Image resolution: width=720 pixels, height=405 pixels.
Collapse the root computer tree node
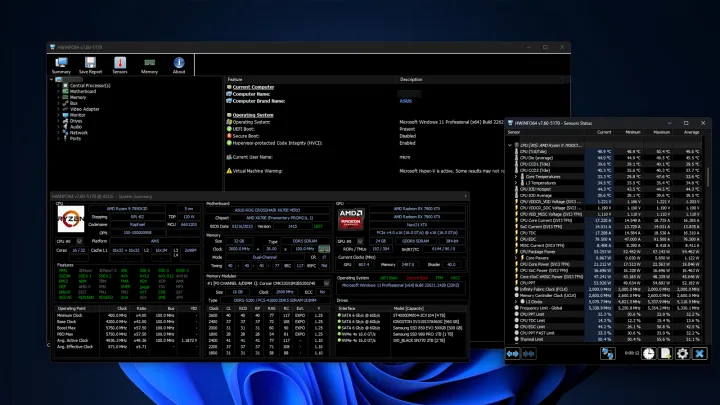pos(51,79)
